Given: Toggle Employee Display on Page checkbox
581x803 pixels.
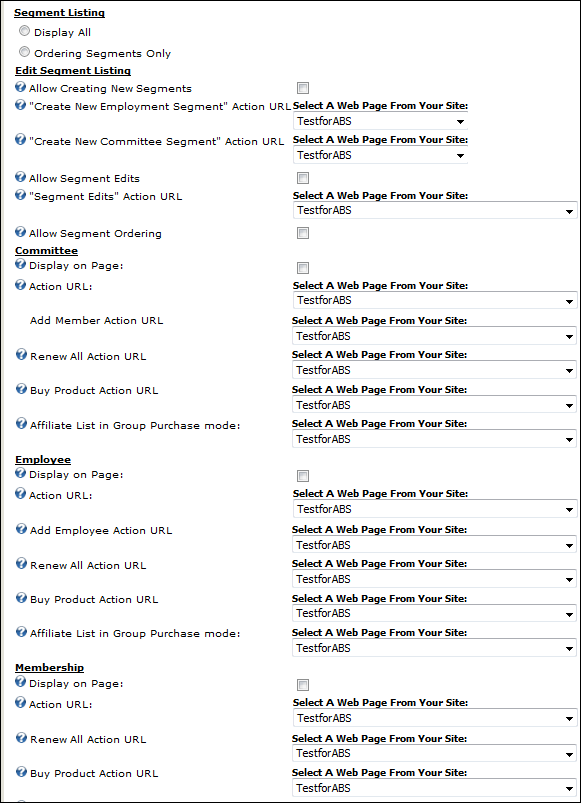Looking at the screenshot, I should coord(303,476).
